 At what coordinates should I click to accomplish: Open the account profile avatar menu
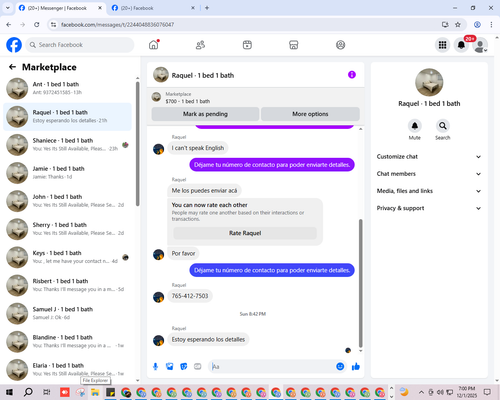pyautogui.click(x=480, y=45)
